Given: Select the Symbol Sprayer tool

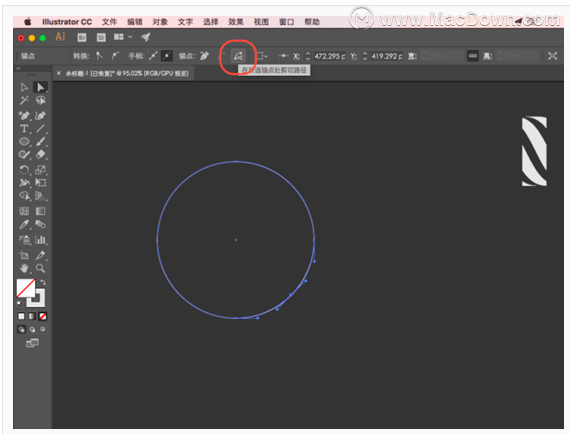Looking at the screenshot, I should (24, 240).
